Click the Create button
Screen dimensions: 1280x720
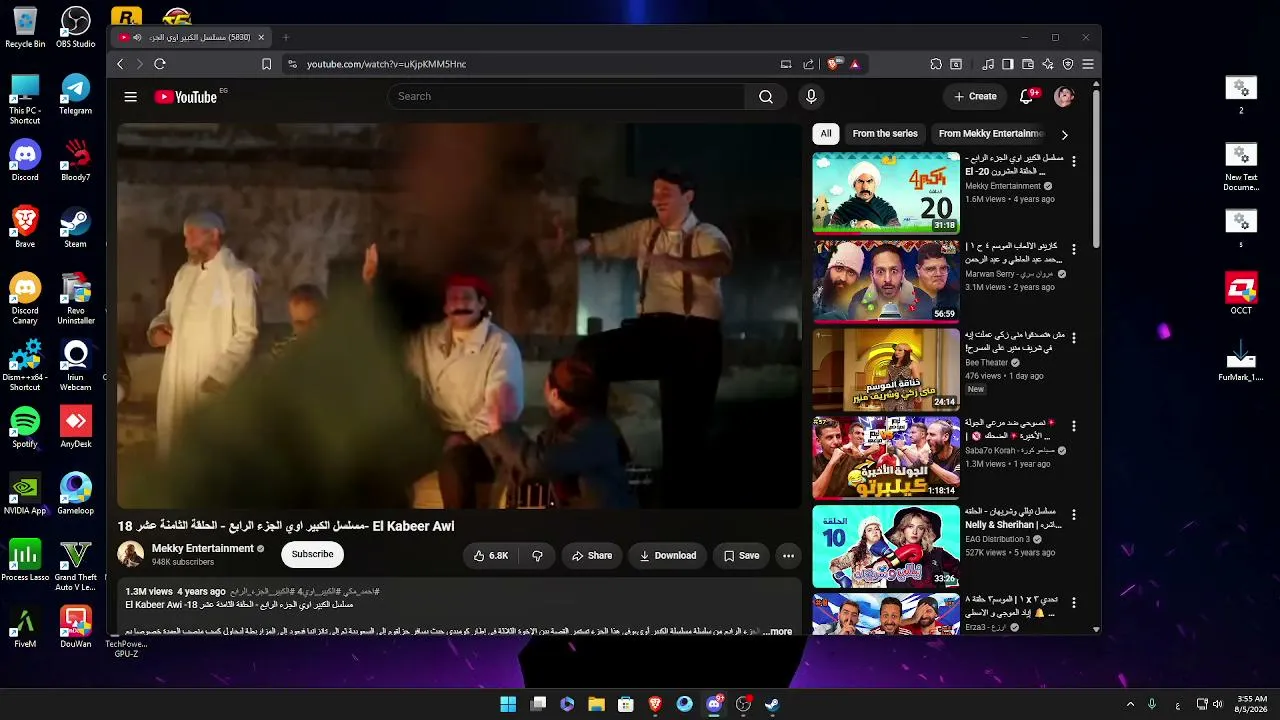tap(975, 97)
